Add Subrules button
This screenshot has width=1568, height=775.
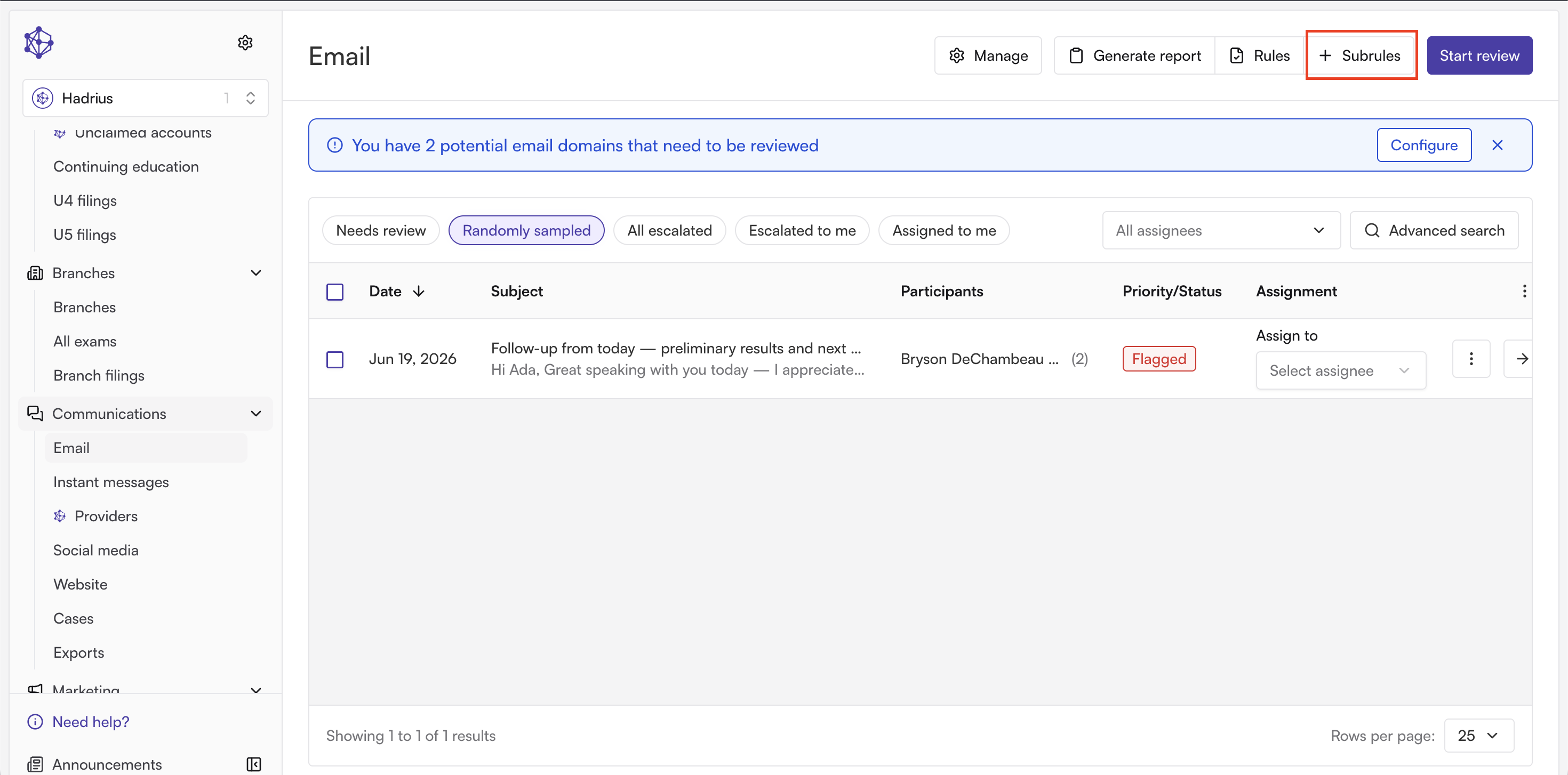click(x=1360, y=55)
